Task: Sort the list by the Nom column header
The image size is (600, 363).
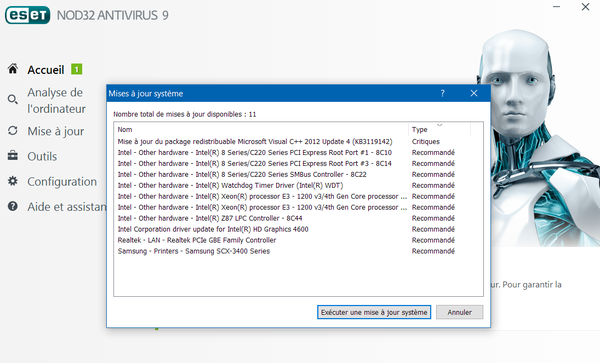Action: point(262,130)
